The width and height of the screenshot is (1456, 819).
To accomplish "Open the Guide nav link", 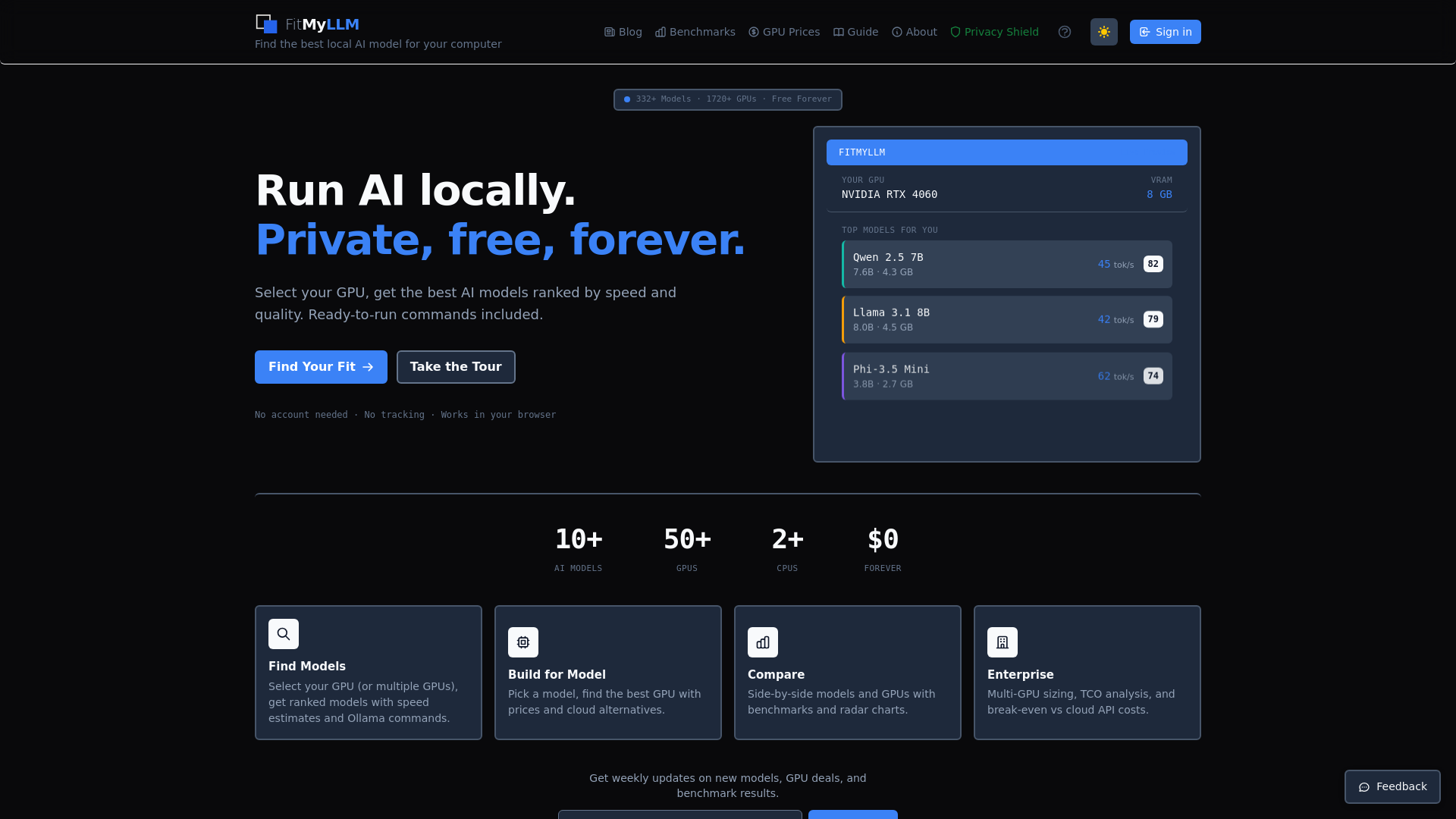I will pos(855,32).
